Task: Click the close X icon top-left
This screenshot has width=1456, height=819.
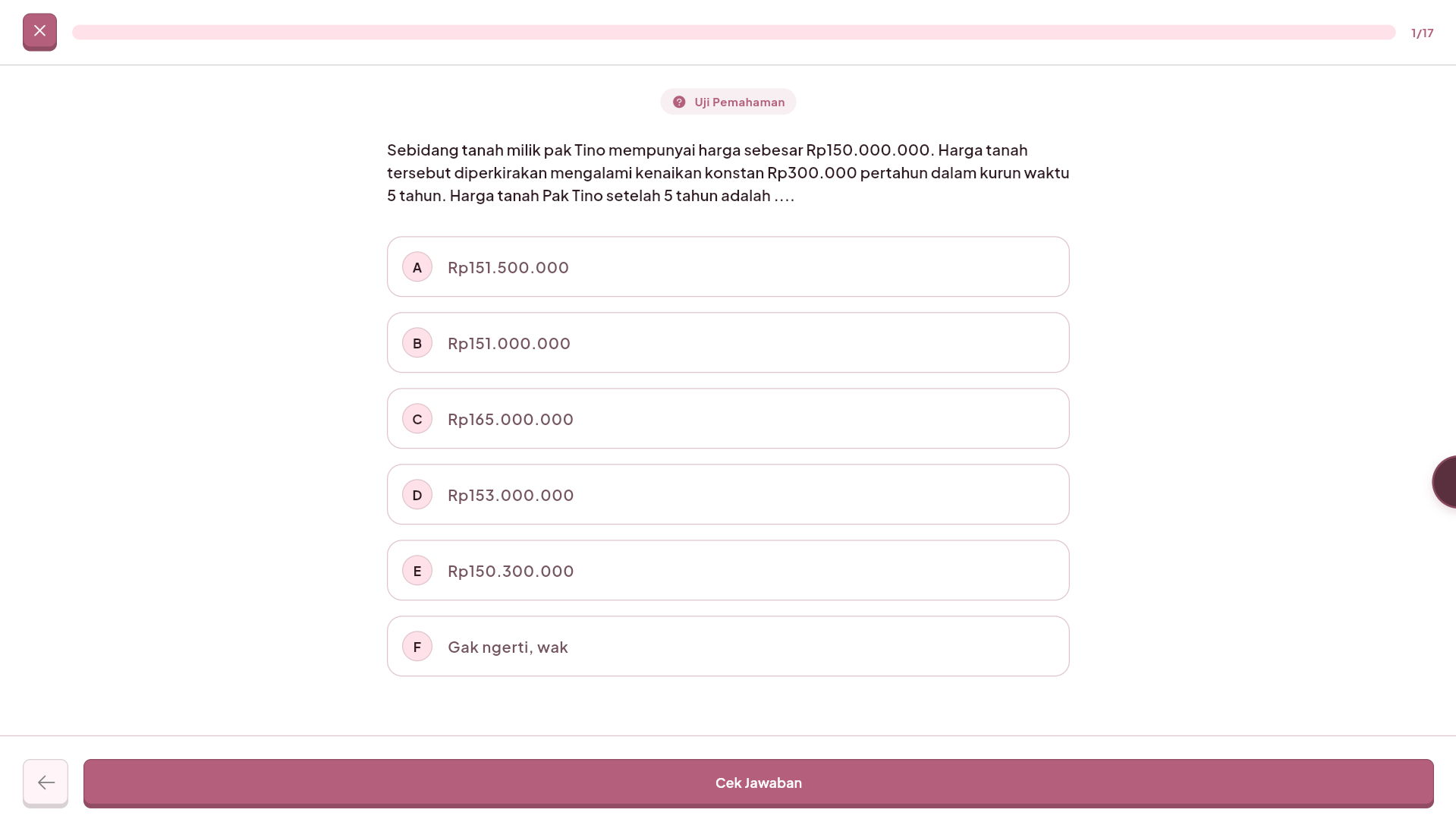Action: pos(39,31)
